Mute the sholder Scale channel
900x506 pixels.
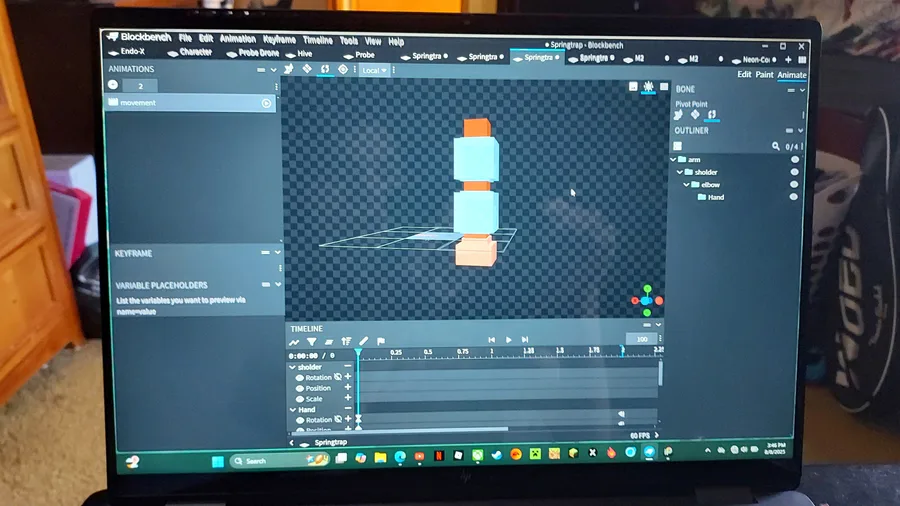pos(300,399)
